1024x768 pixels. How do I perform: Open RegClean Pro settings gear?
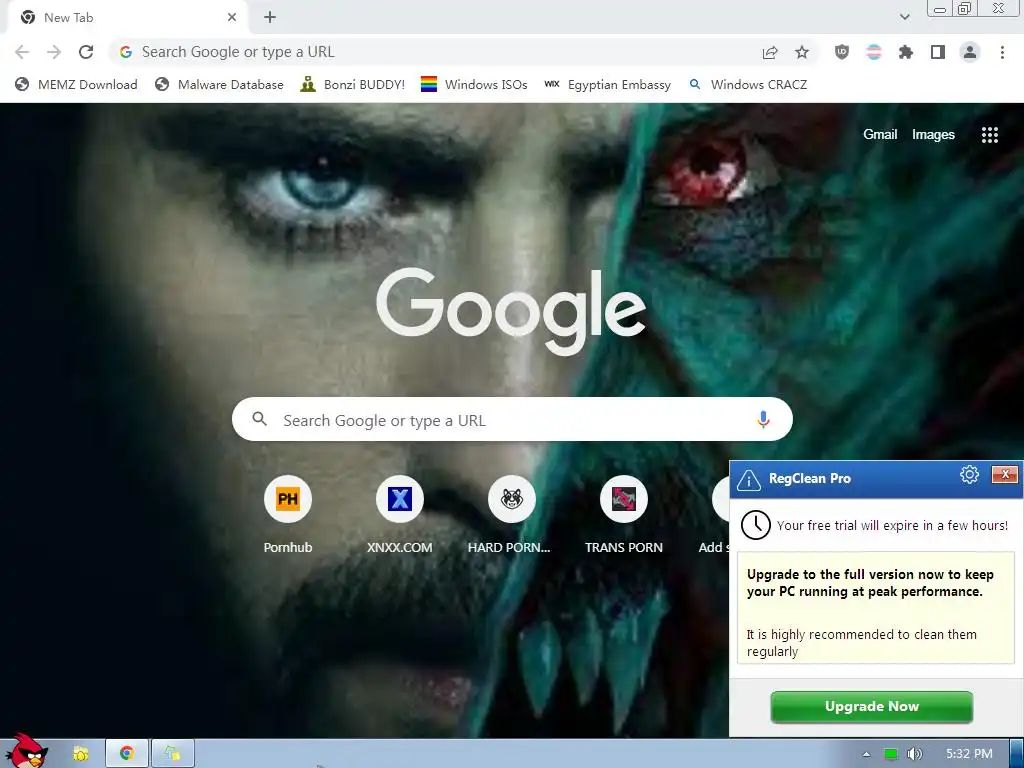[969, 475]
